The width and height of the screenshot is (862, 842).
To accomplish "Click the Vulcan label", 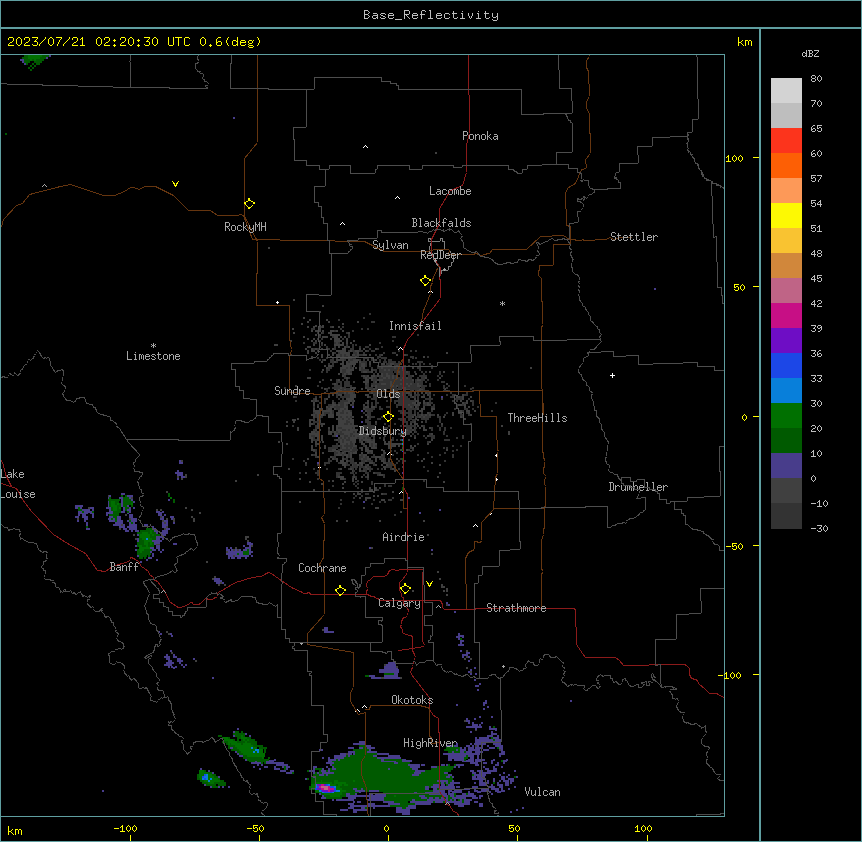I will coord(543,792).
